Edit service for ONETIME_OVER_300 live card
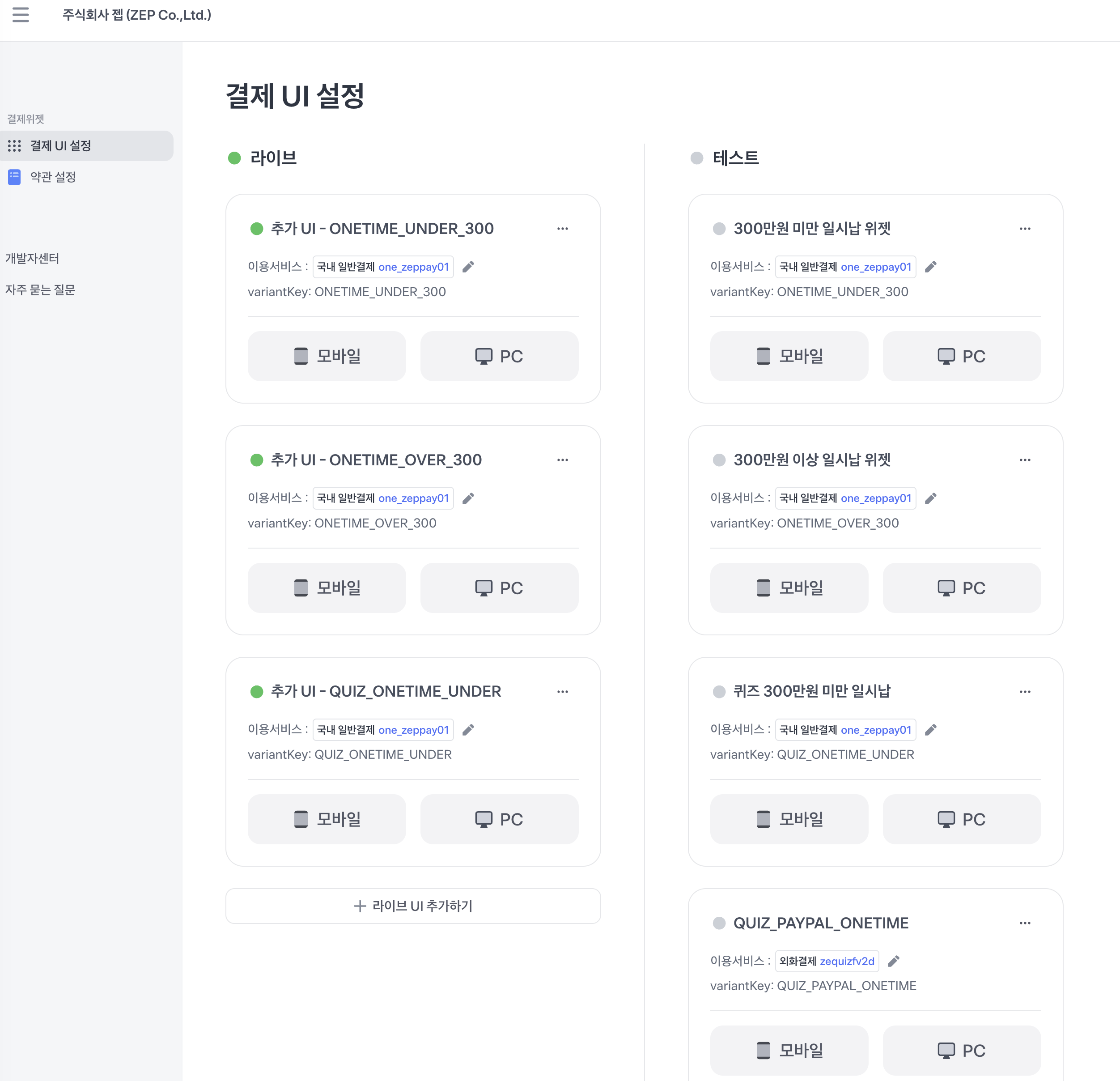Image resolution: width=1120 pixels, height=1081 pixels. point(468,498)
